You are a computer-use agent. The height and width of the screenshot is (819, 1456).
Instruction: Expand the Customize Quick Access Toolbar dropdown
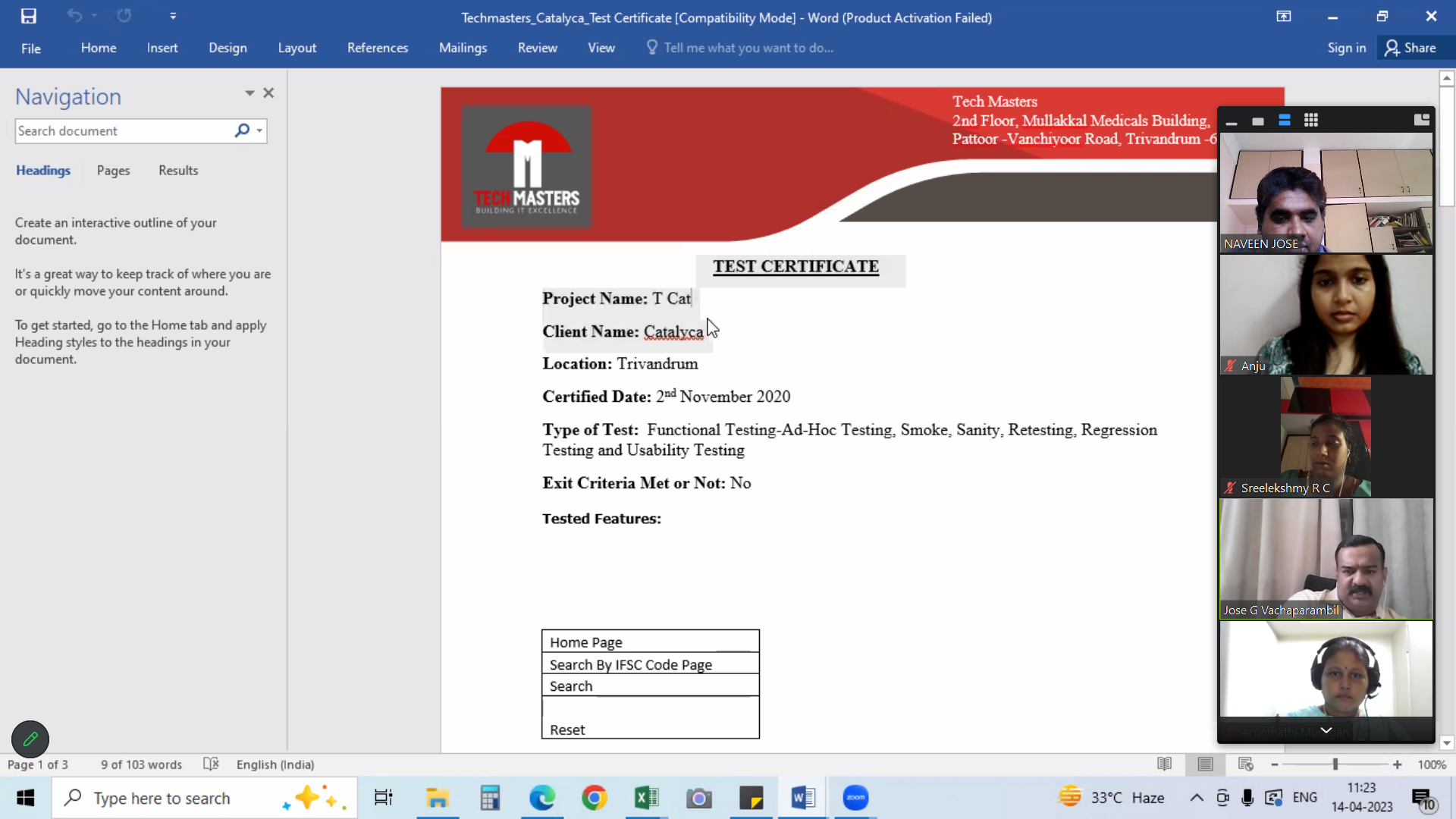[173, 16]
